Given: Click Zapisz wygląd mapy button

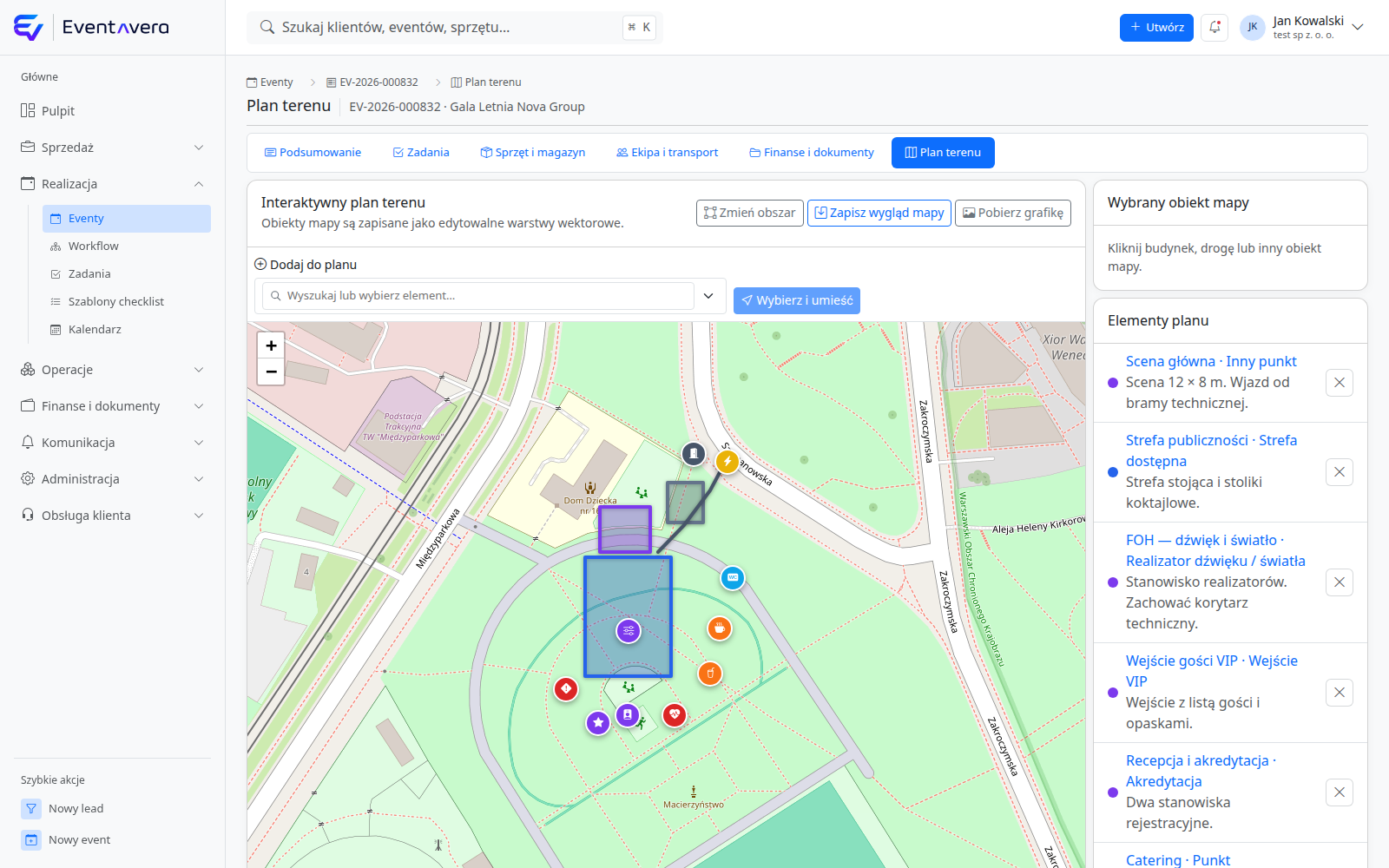Looking at the screenshot, I should (879, 213).
